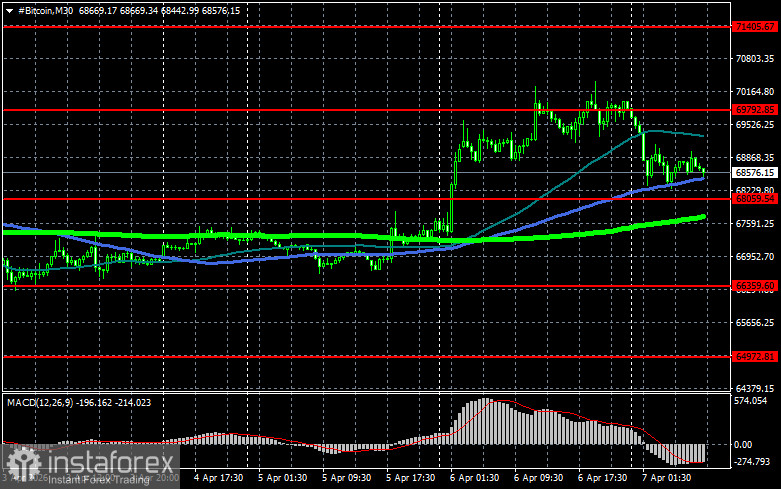The width and height of the screenshot is (781, 489).
Task: Click the 574.054 MACD scale value
Action: pyautogui.click(x=751, y=400)
